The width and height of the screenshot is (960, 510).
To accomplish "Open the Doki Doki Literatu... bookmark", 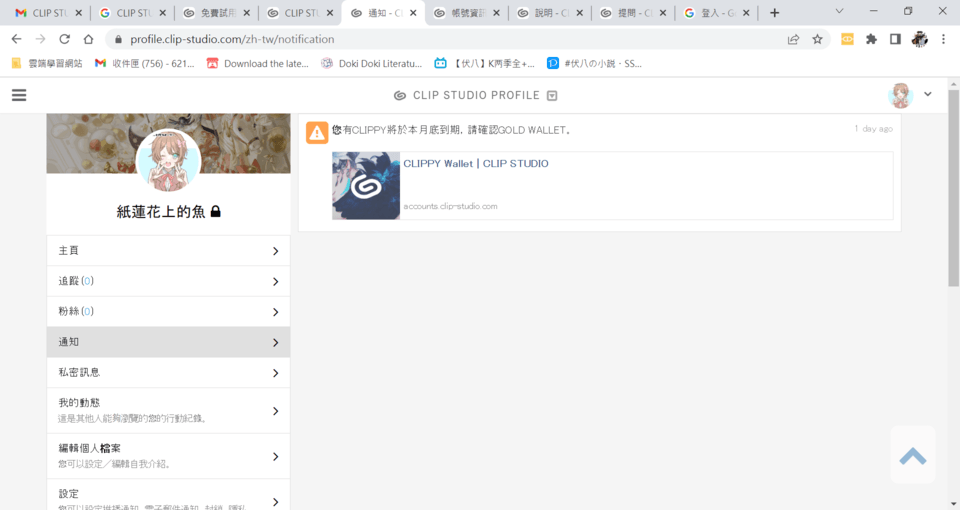I will [x=372, y=63].
